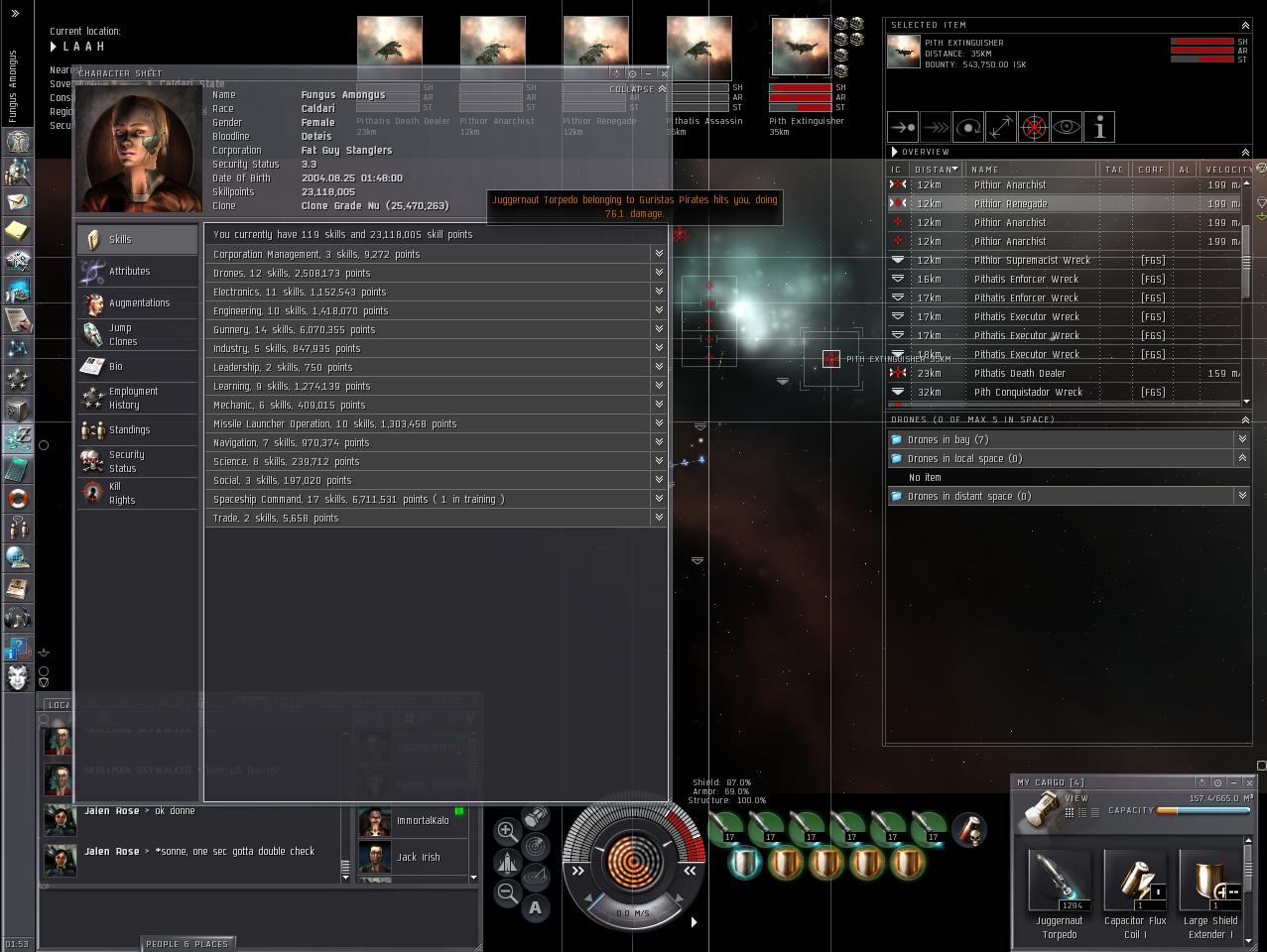Open the Security Status tab

[137, 461]
